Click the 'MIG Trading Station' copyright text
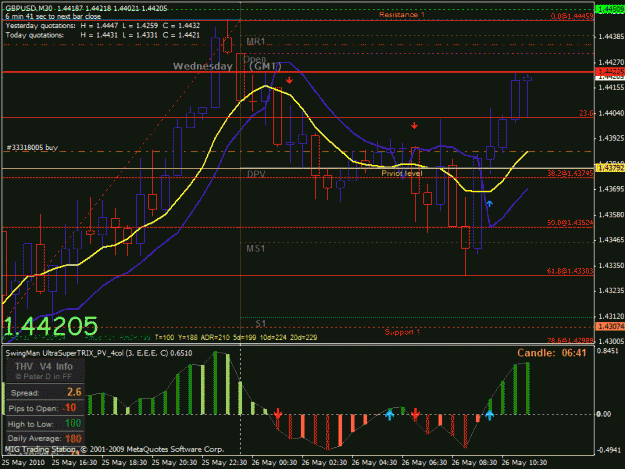The width and height of the screenshot is (625, 469). tap(114, 449)
